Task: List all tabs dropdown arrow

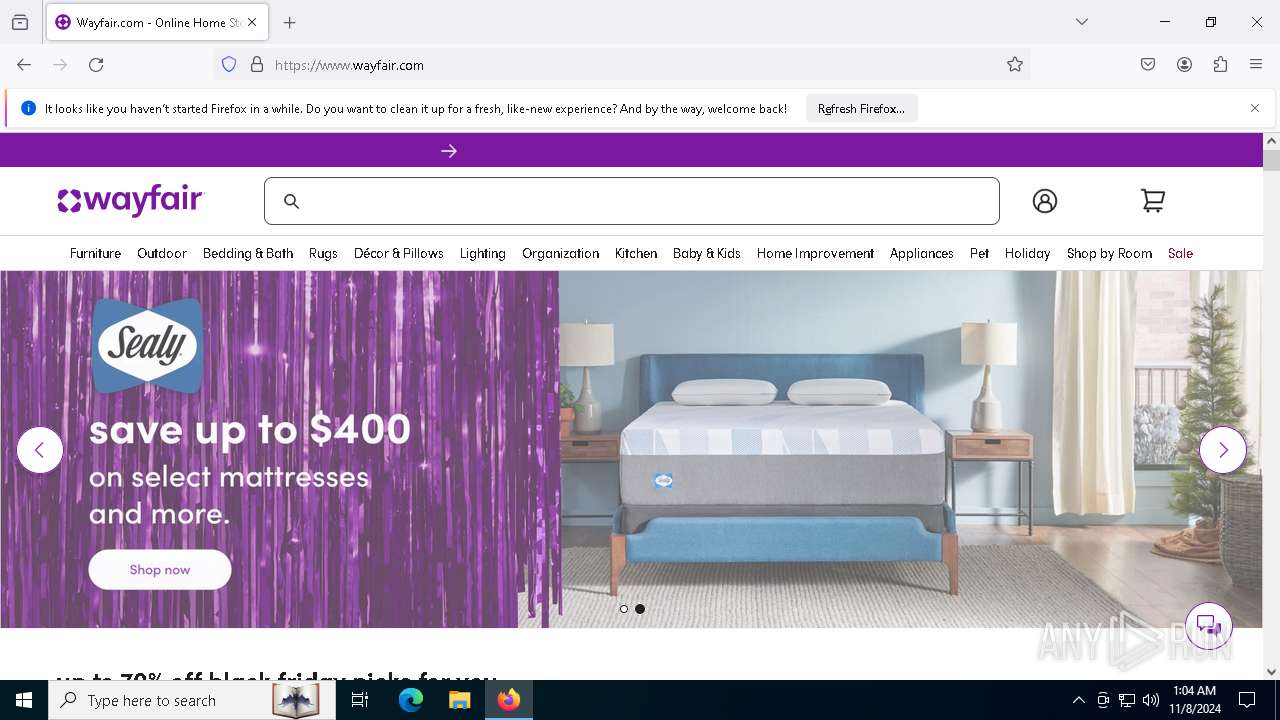Action: click(1082, 22)
